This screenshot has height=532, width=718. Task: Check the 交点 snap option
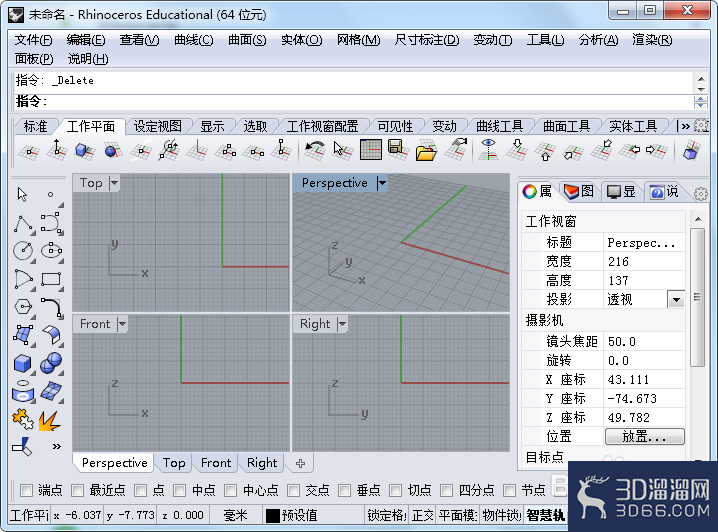[293, 490]
